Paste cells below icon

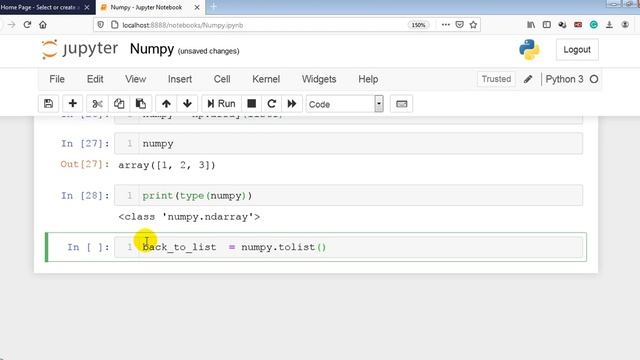click(141, 104)
